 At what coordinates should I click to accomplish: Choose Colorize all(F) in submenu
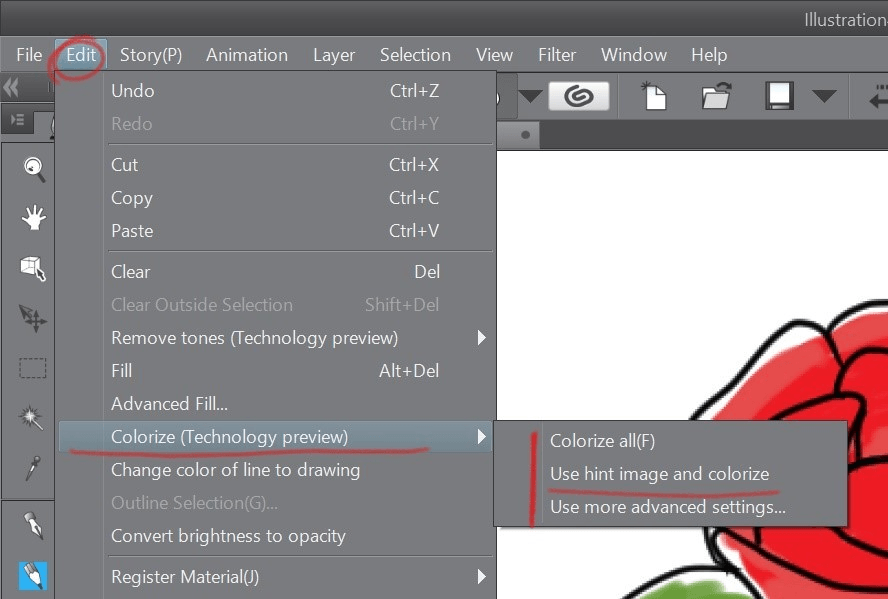tap(671, 440)
